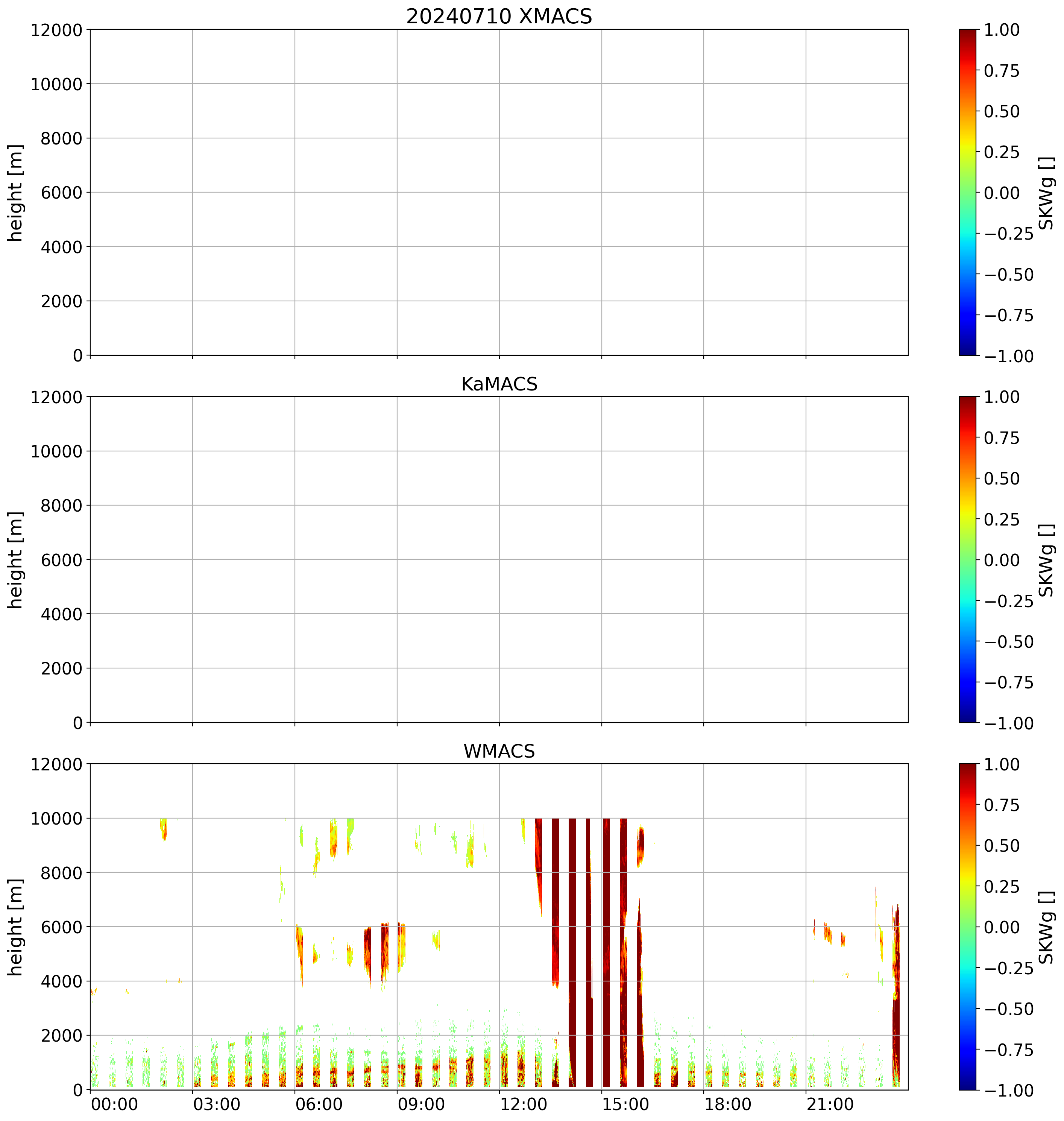
Task: Click the 18:00 time axis label
Action: point(728,1104)
